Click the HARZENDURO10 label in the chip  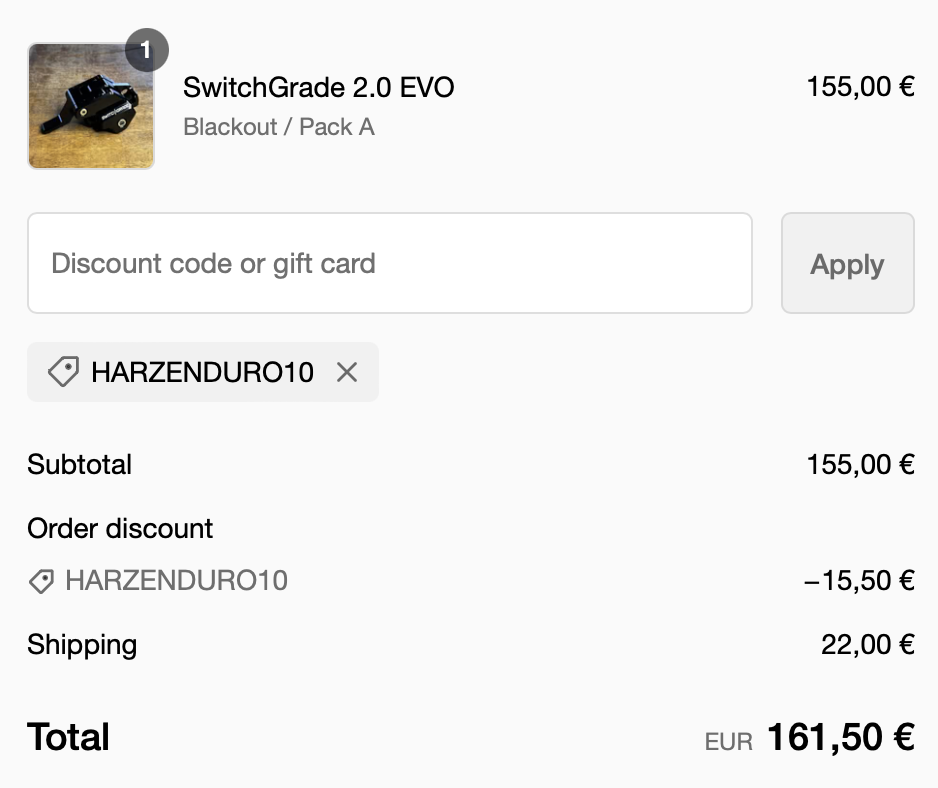pyautogui.click(x=202, y=373)
